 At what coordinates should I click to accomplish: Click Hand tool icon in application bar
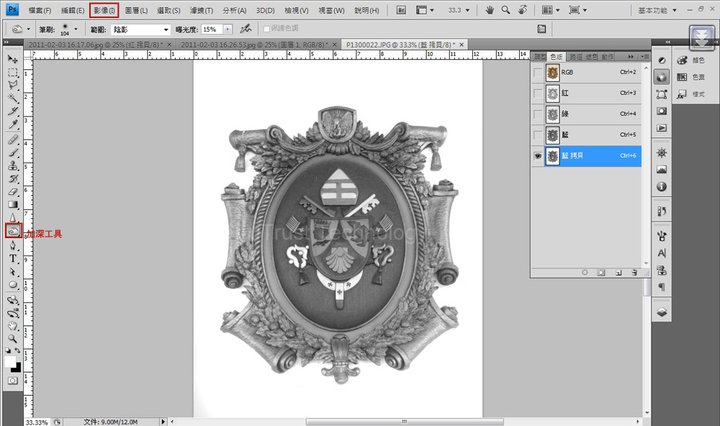point(489,10)
